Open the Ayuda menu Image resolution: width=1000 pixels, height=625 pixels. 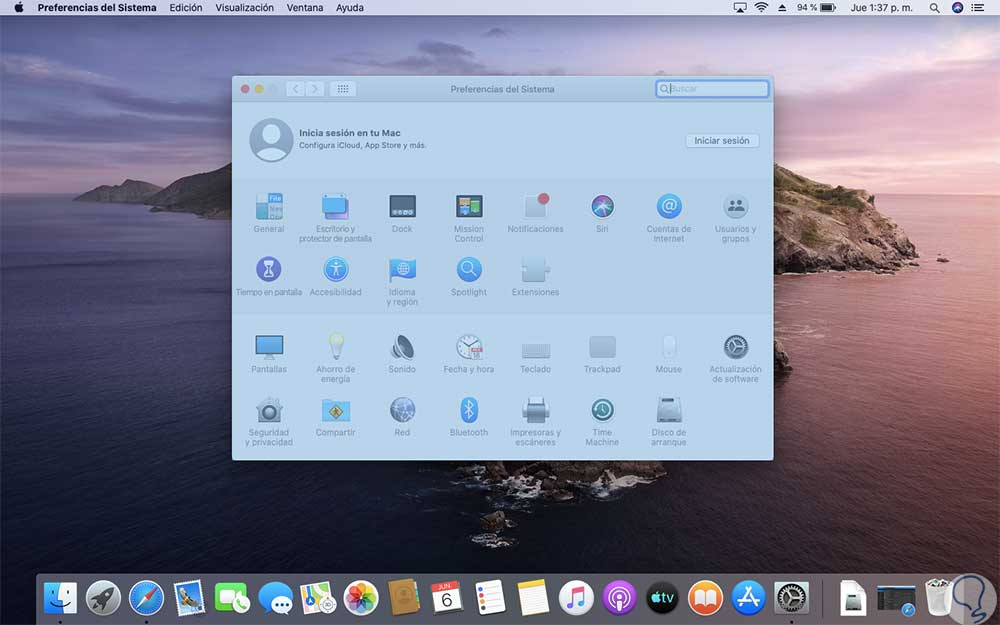pyautogui.click(x=349, y=8)
